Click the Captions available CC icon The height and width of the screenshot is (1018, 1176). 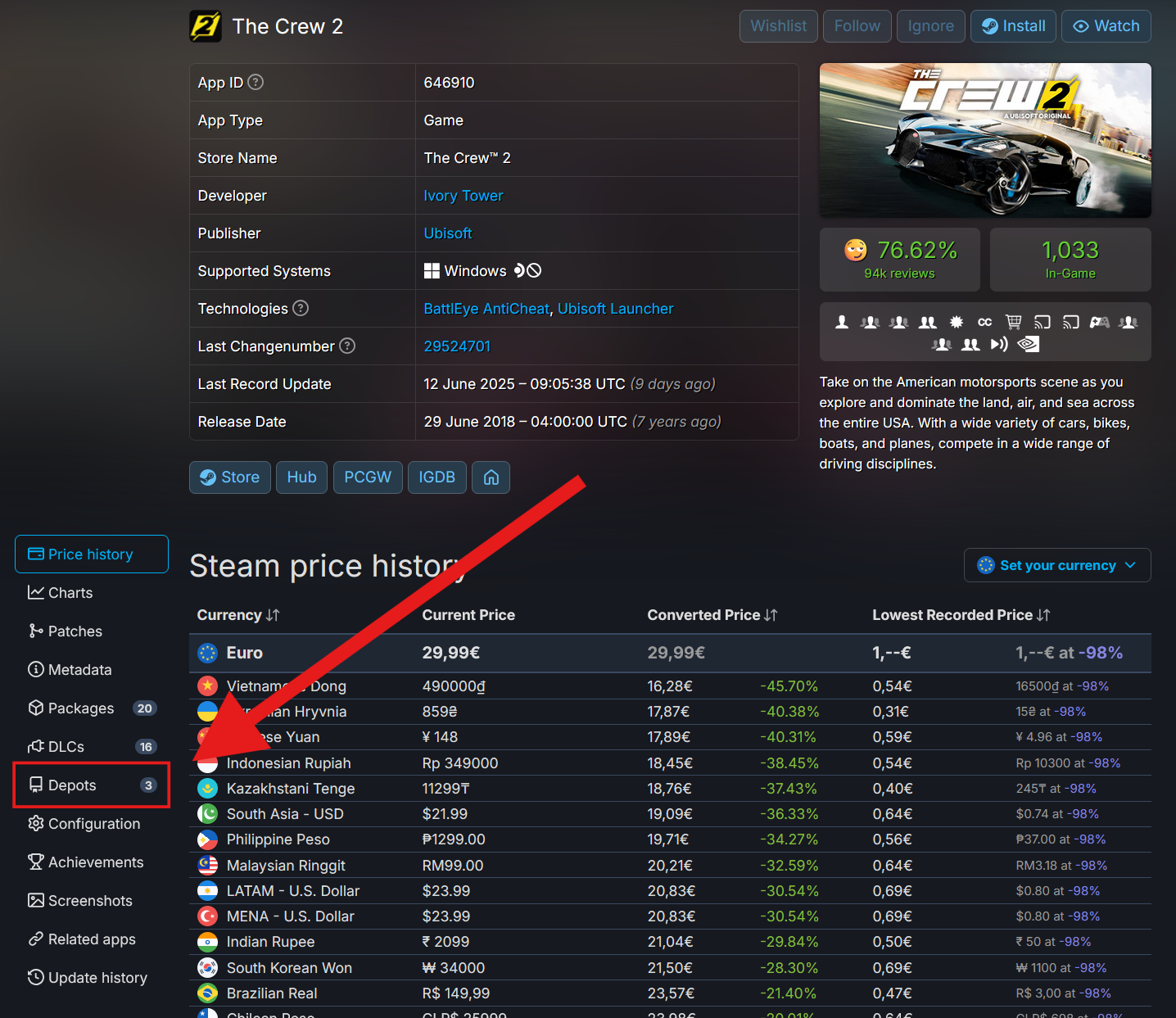pyautogui.click(x=985, y=322)
